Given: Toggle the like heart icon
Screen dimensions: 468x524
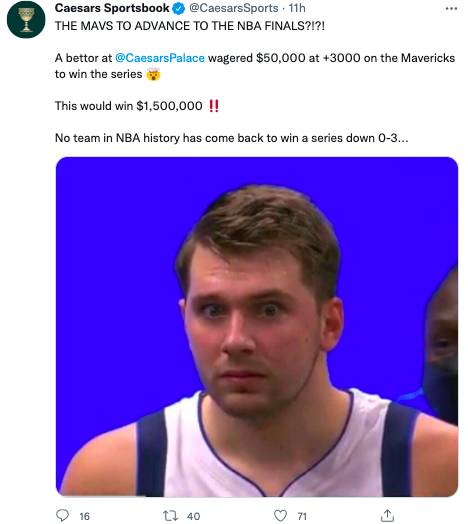Looking at the screenshot, I should 280,516.
